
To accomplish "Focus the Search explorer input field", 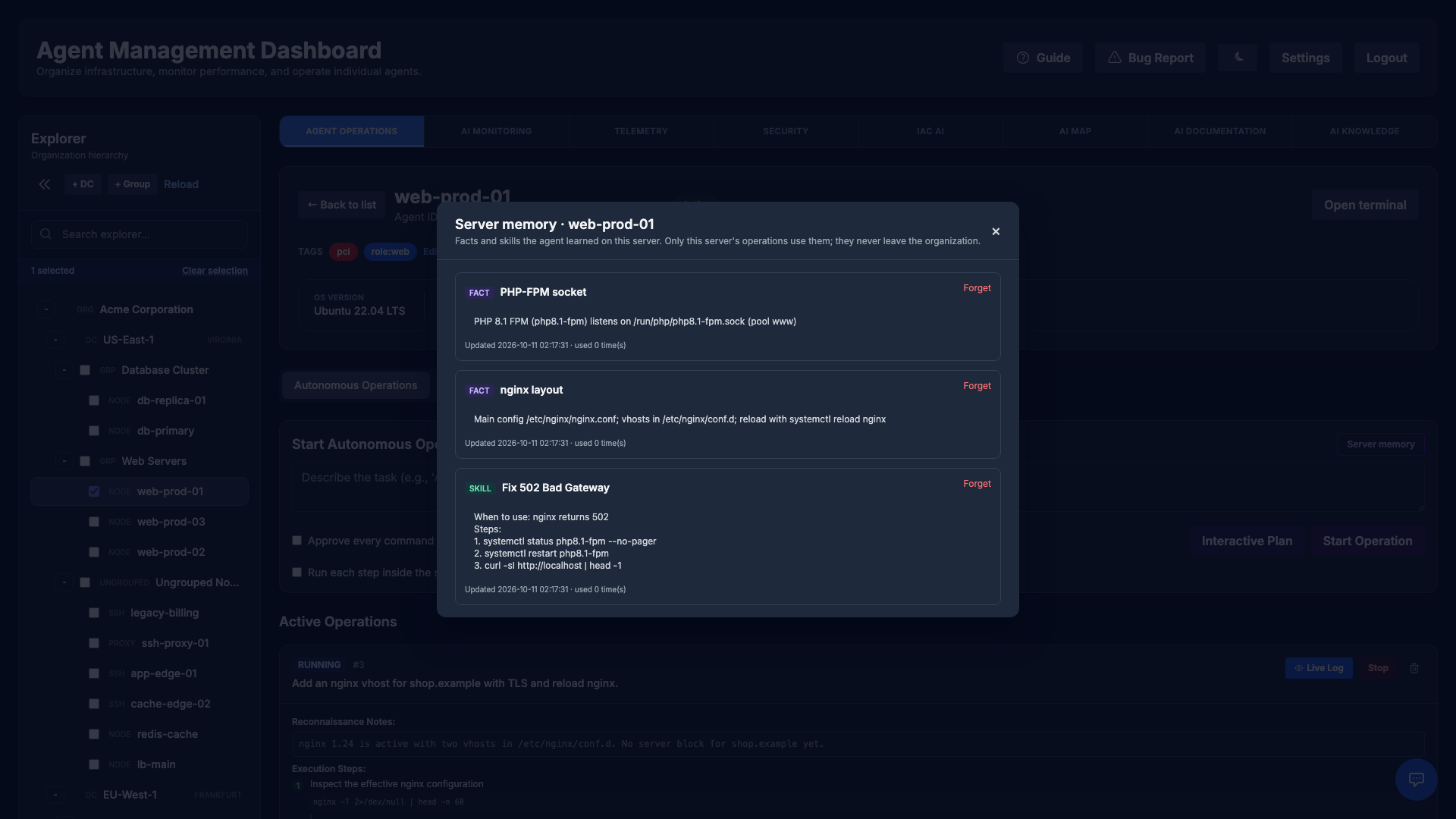I will 140,234.
